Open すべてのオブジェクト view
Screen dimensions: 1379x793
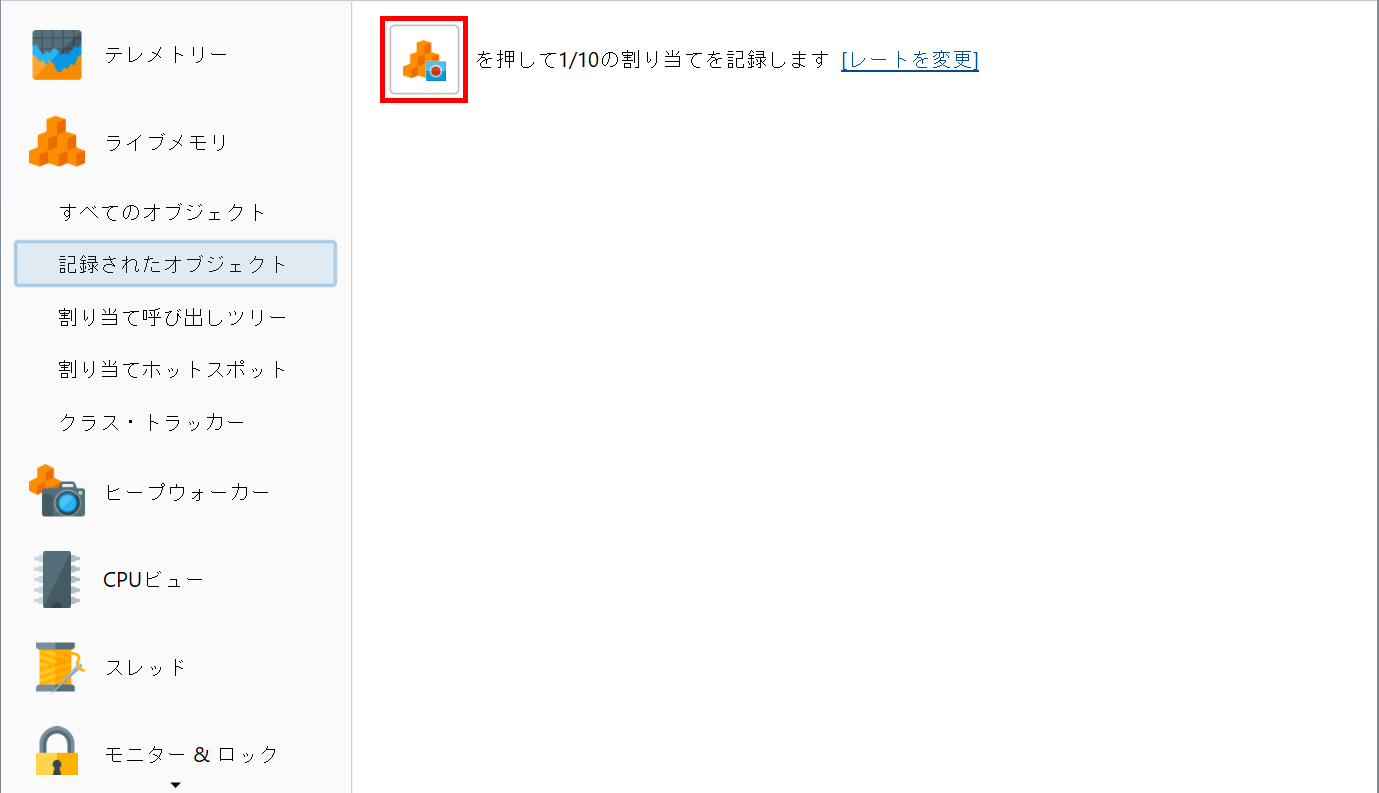(x=163, y=212)
